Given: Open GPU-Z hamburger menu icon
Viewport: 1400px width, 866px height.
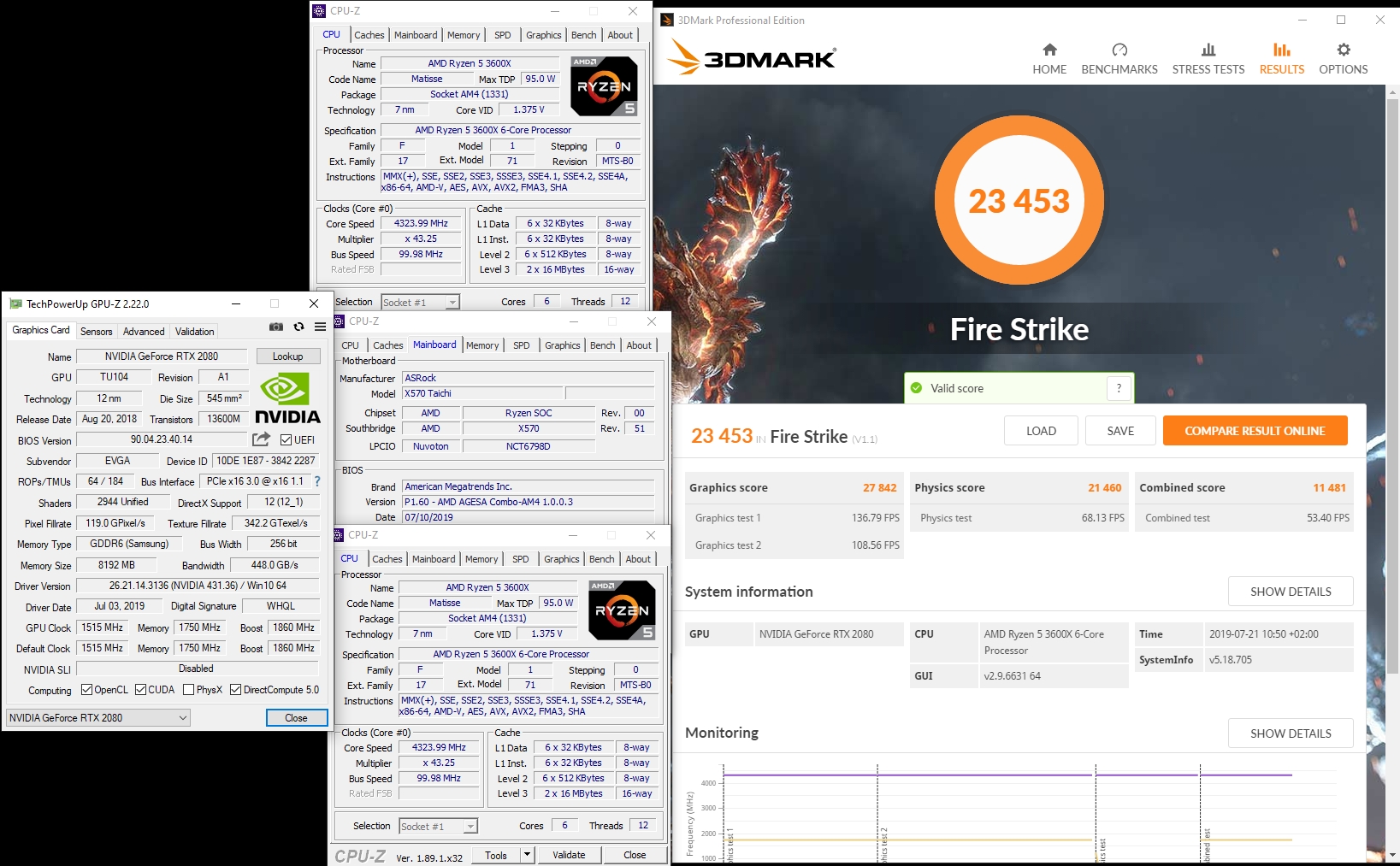Looking at the screenshot, I should [x=320, y=327].
